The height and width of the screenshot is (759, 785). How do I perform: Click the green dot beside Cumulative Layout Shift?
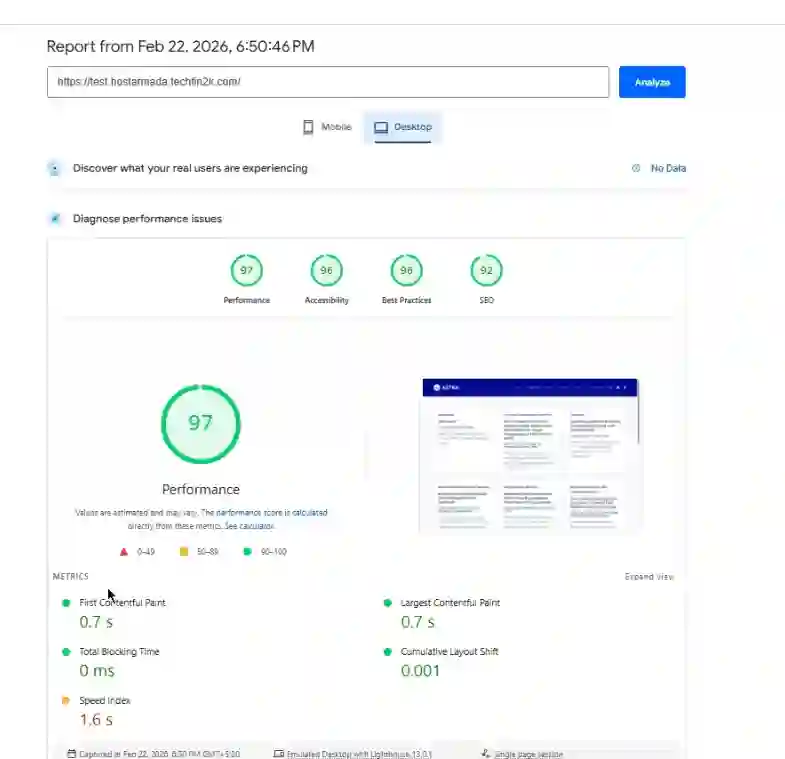pos(387,652)
